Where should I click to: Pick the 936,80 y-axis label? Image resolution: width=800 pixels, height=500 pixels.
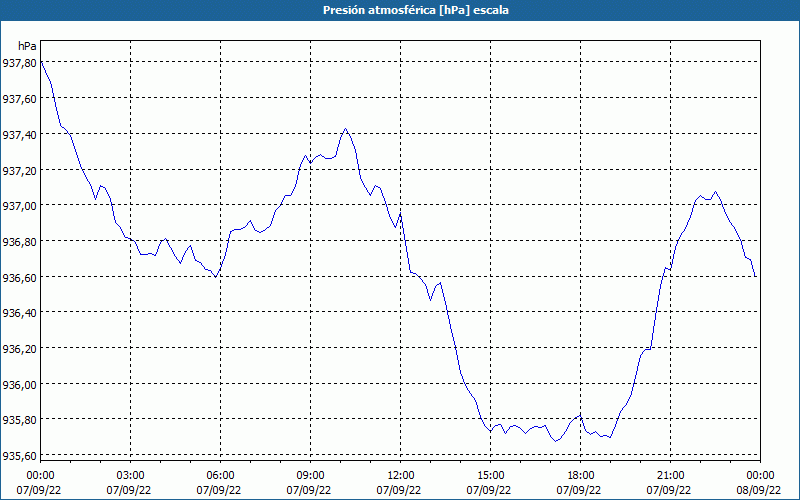19,241
